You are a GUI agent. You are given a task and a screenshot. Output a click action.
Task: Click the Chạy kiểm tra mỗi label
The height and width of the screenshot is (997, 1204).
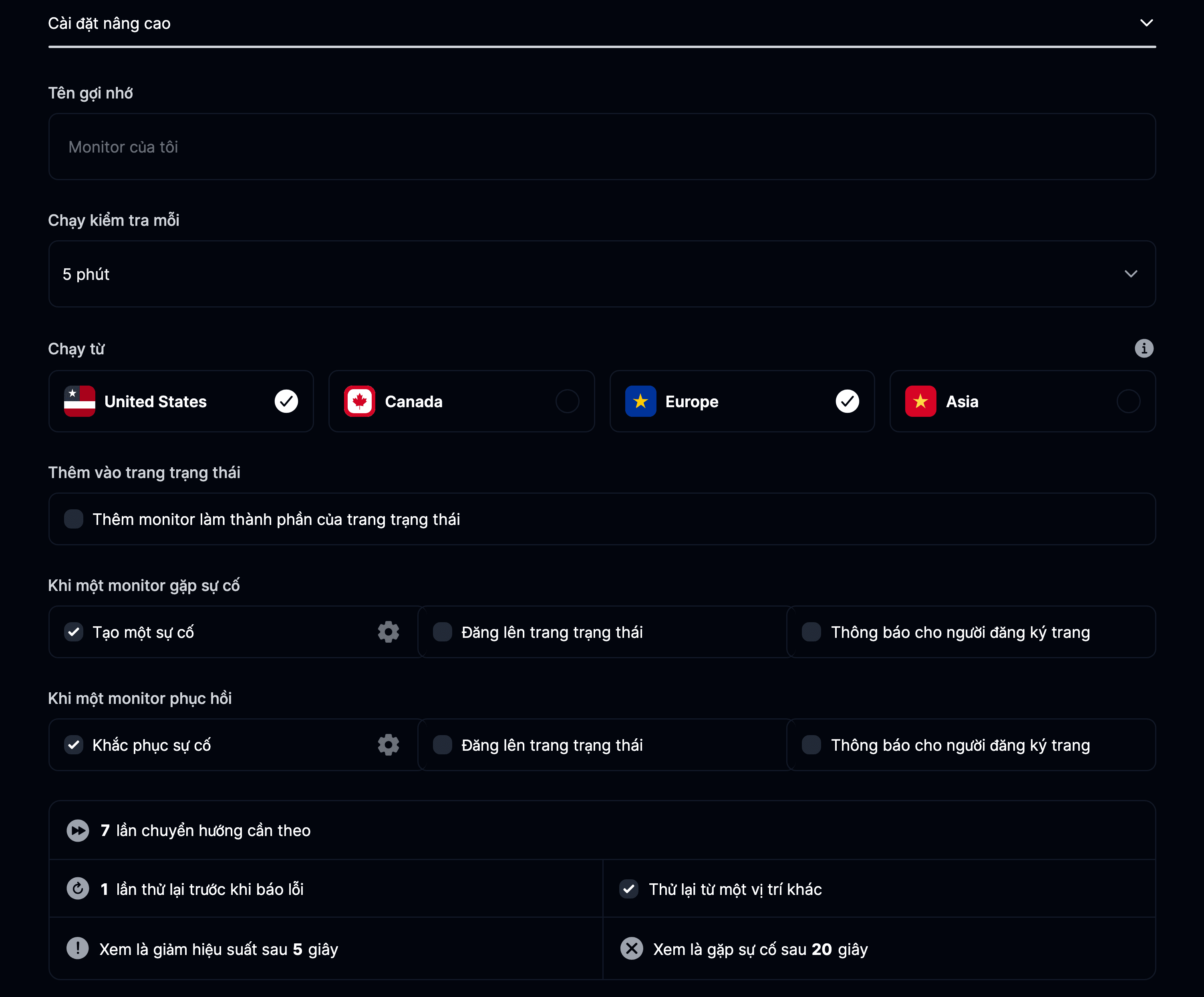tap(113, 221)
